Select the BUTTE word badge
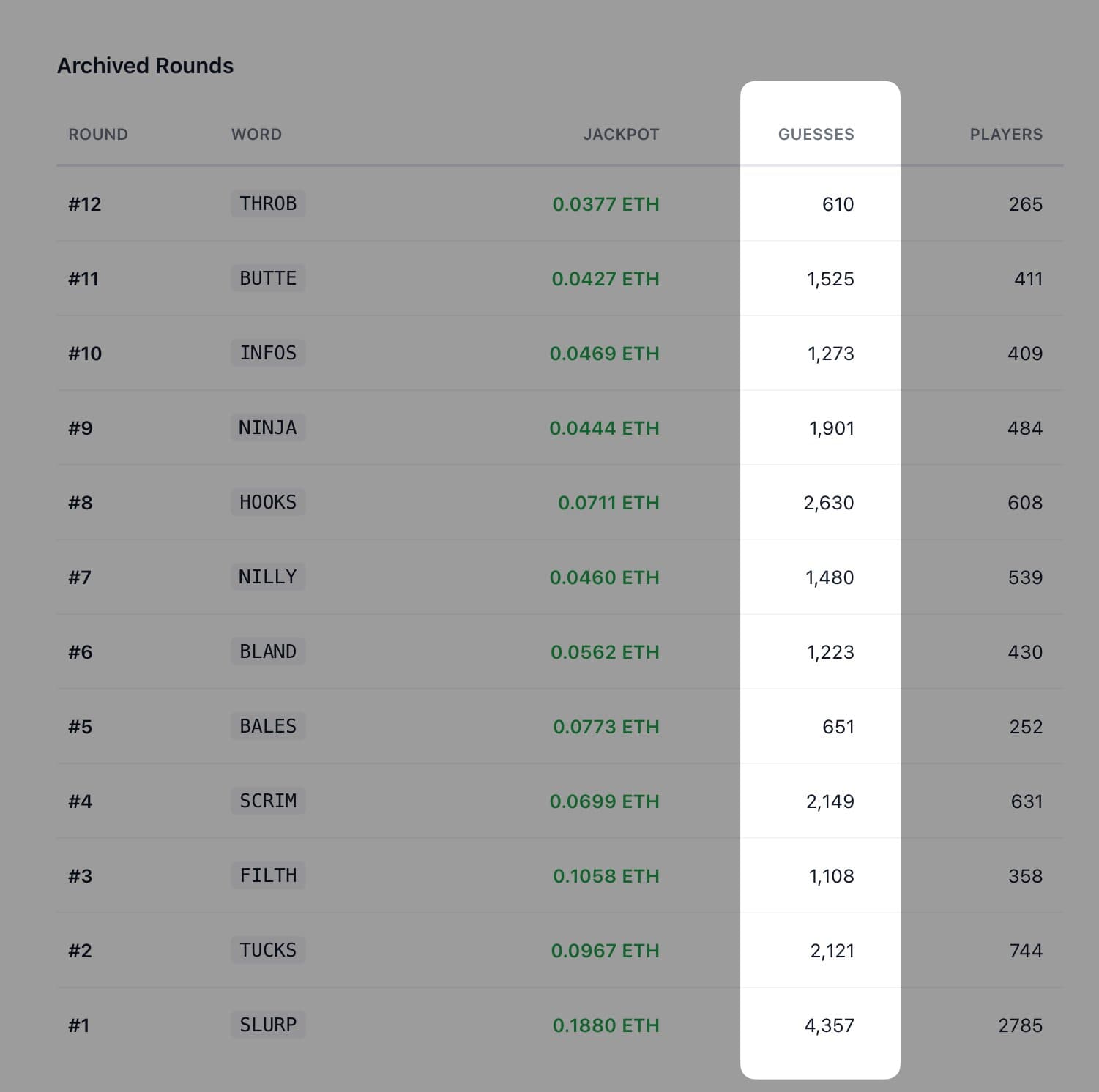1099x1092 pixels. (268, 278)
